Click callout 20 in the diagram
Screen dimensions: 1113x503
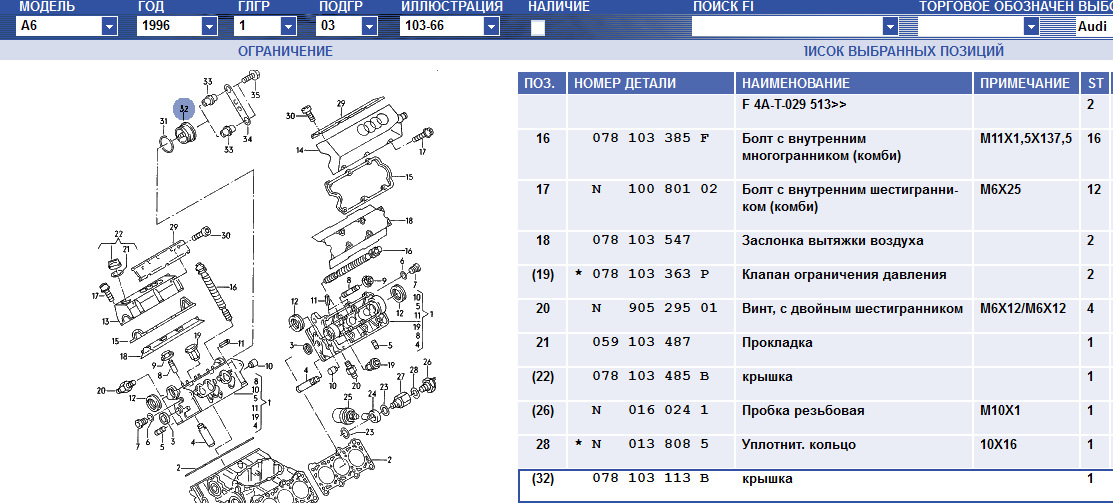pyautogui.click(x=101, y=390)
